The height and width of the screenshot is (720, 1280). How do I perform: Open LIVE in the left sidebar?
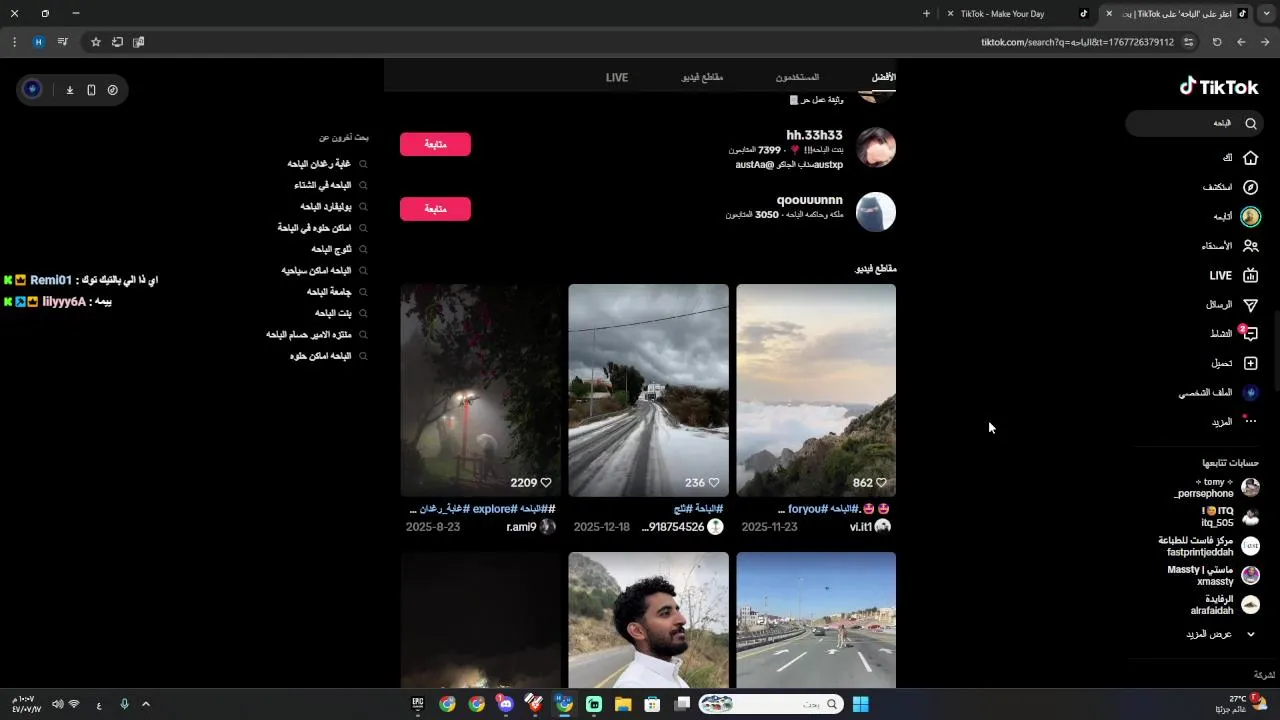(1233, 275)
